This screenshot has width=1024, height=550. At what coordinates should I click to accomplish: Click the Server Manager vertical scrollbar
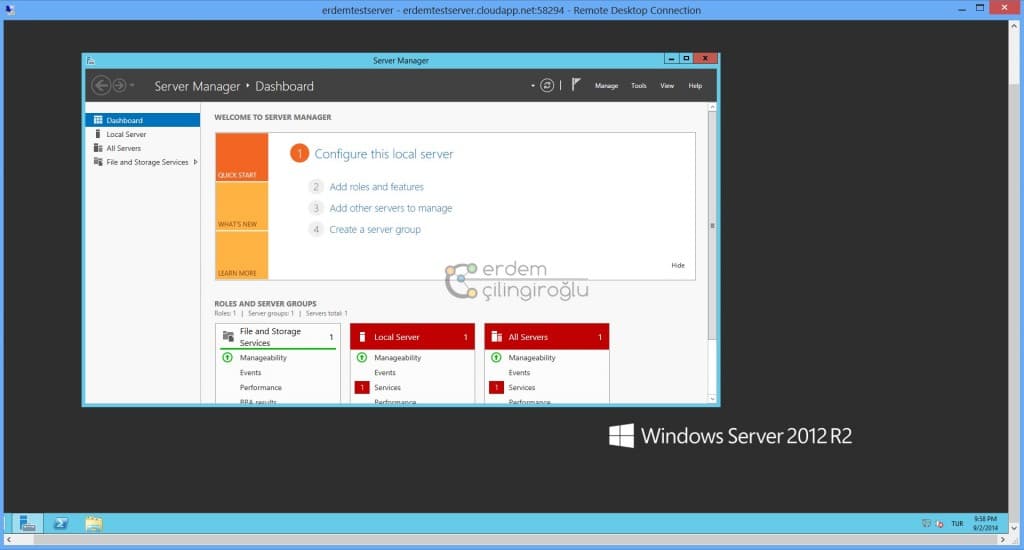click(712, 225)
